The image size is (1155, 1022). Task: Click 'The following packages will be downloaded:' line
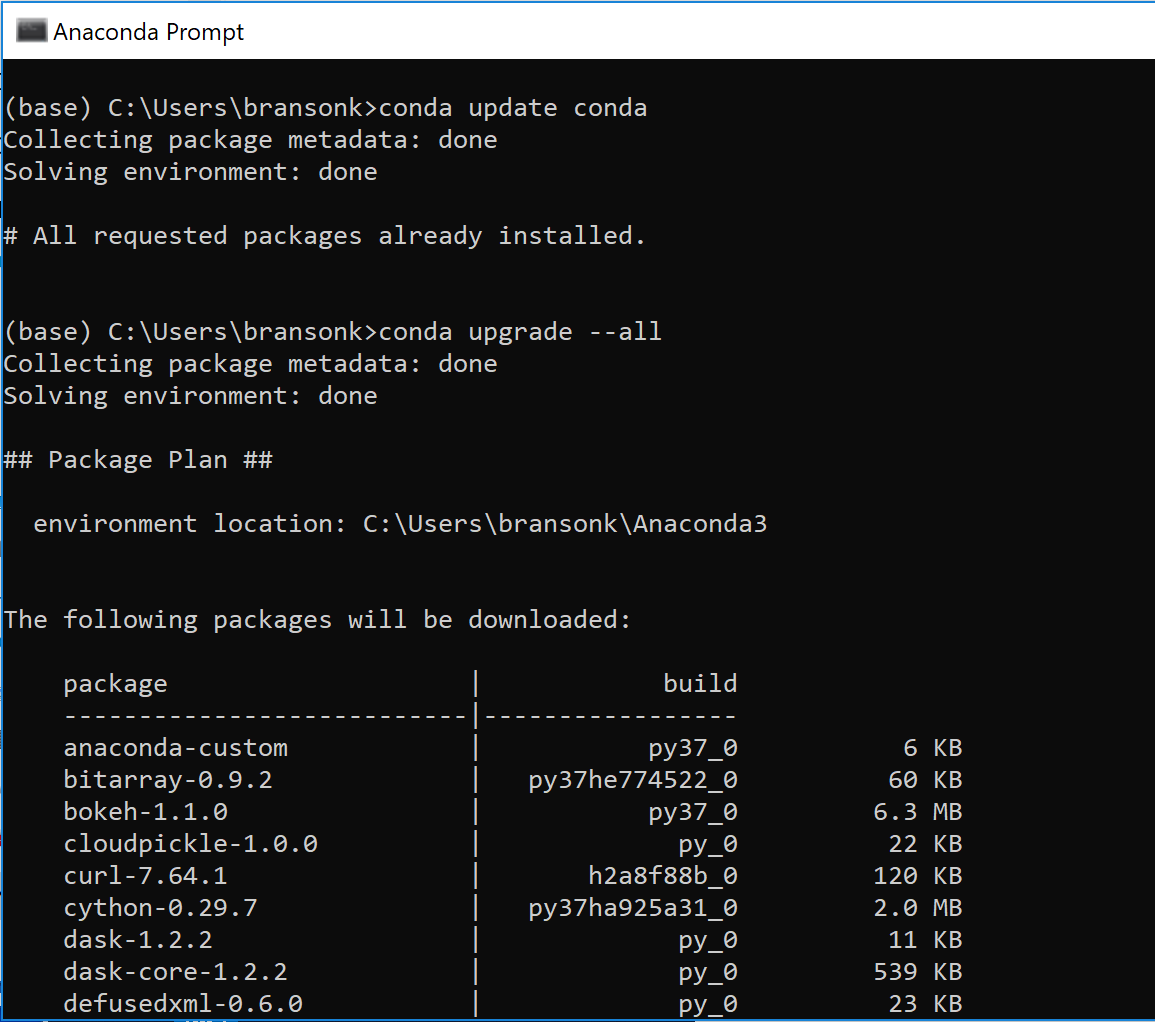pyautogui.click(x=317, y=620)
